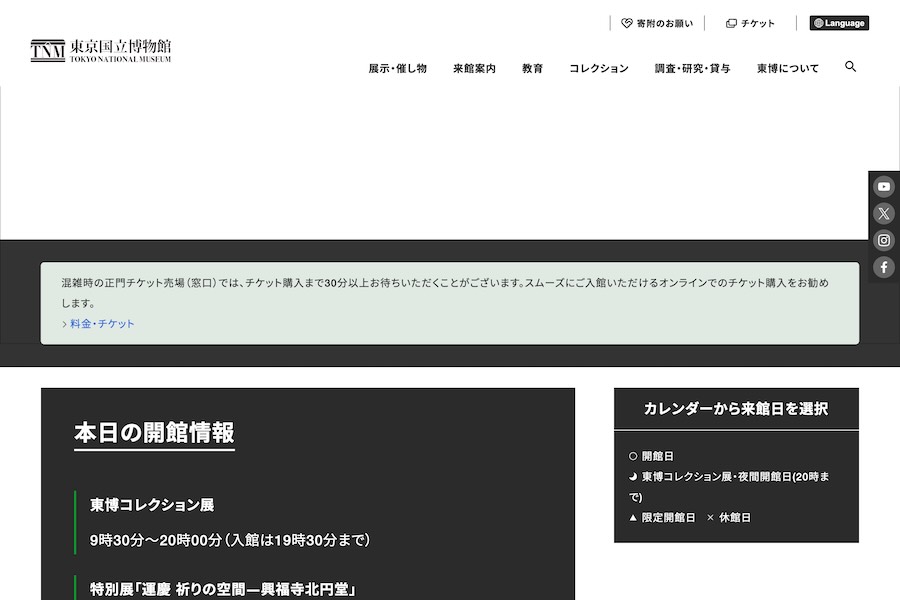Click the 本日の開館情報 heading
Image resolution: width=900 pixels, height=600 pixels.
click(x=154, y=433)
